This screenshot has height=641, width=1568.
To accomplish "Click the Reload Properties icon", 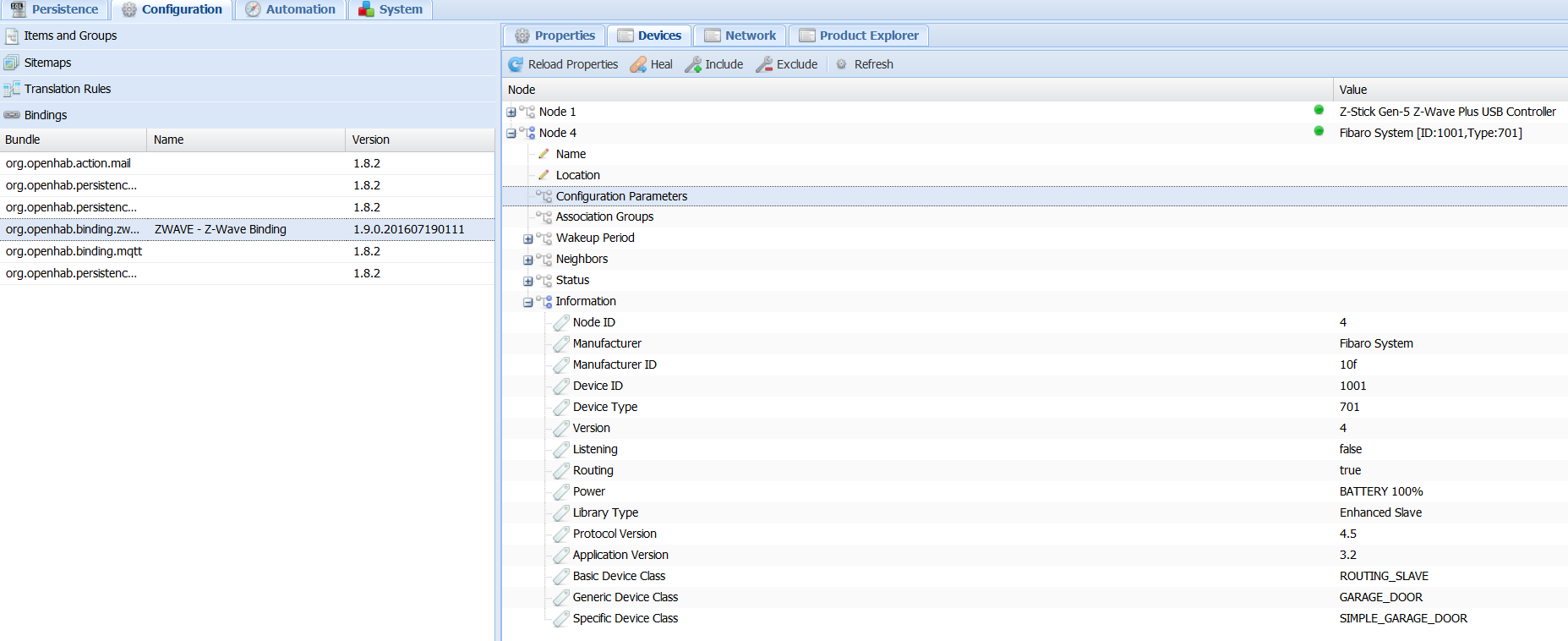I will pos(516,64).
